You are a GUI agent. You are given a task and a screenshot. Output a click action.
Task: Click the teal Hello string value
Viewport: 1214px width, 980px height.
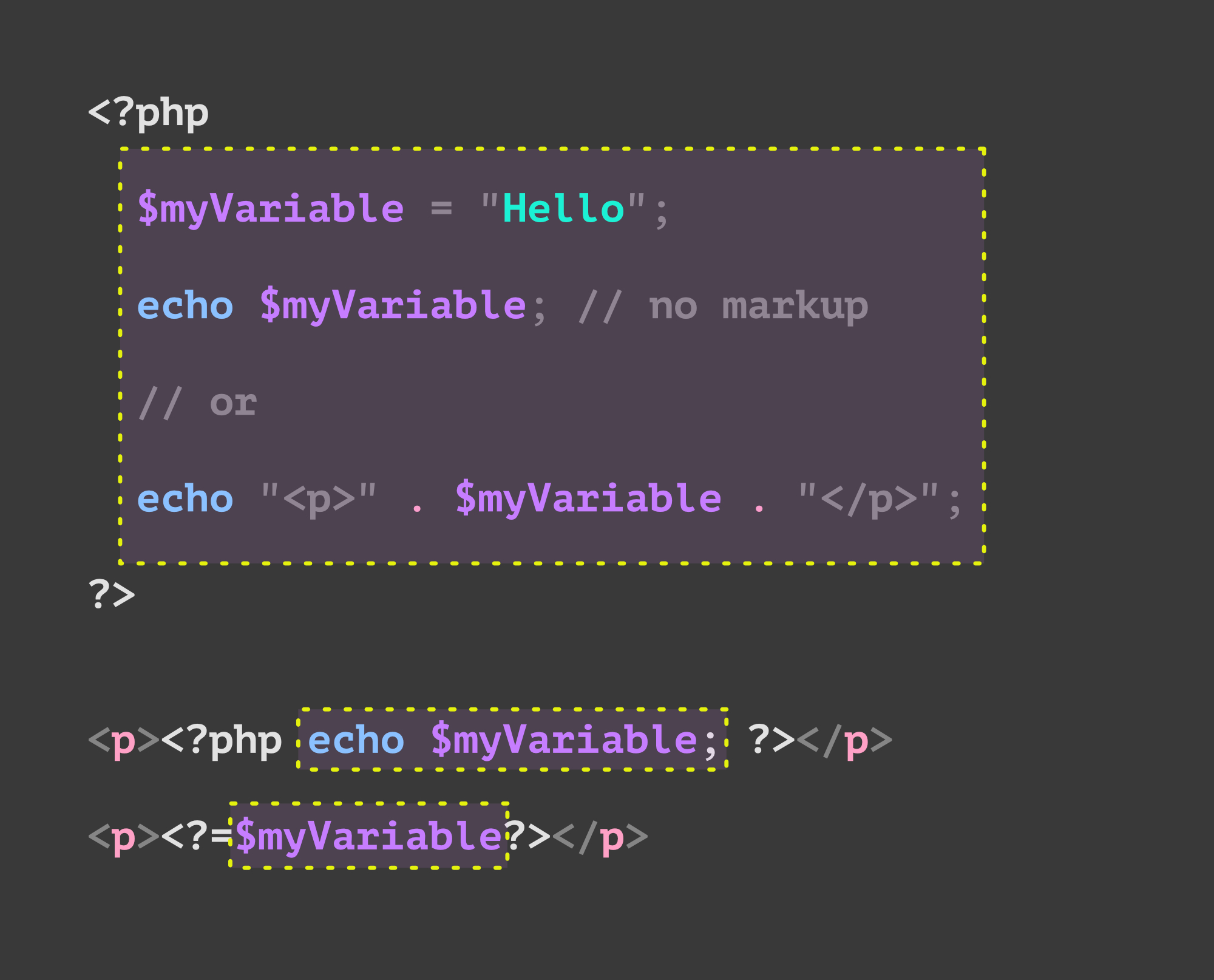point(563,208)
